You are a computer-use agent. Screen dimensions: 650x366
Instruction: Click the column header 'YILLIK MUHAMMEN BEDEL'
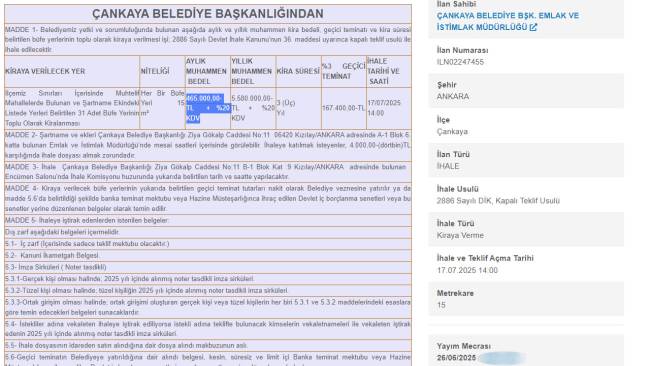click(x=252, y=71)
